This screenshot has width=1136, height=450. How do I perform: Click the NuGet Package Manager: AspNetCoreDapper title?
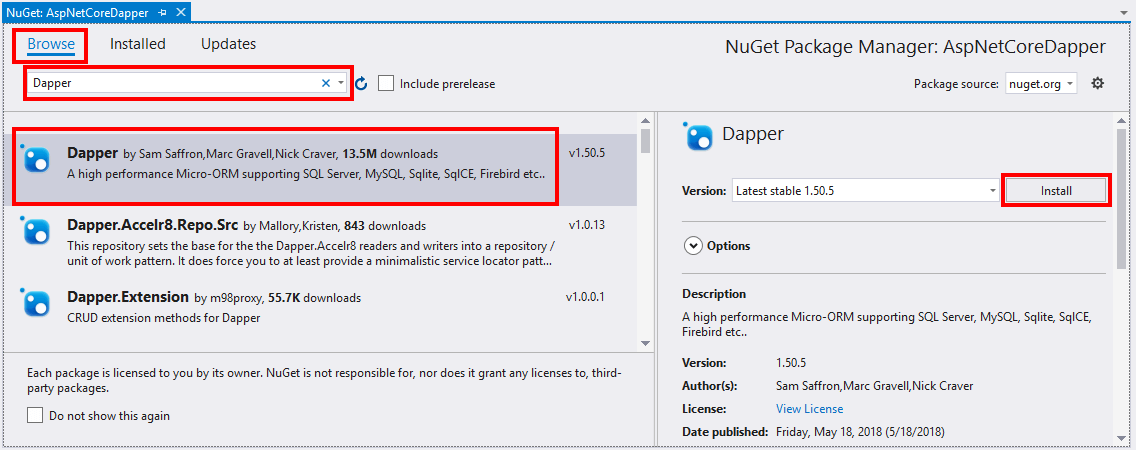point(916,47)
